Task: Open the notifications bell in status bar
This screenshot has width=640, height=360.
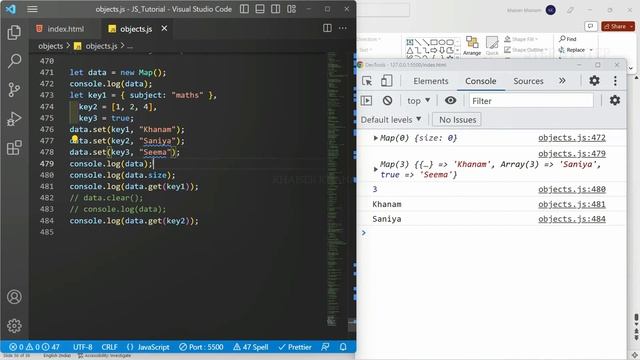Action: tap(343, 347)
